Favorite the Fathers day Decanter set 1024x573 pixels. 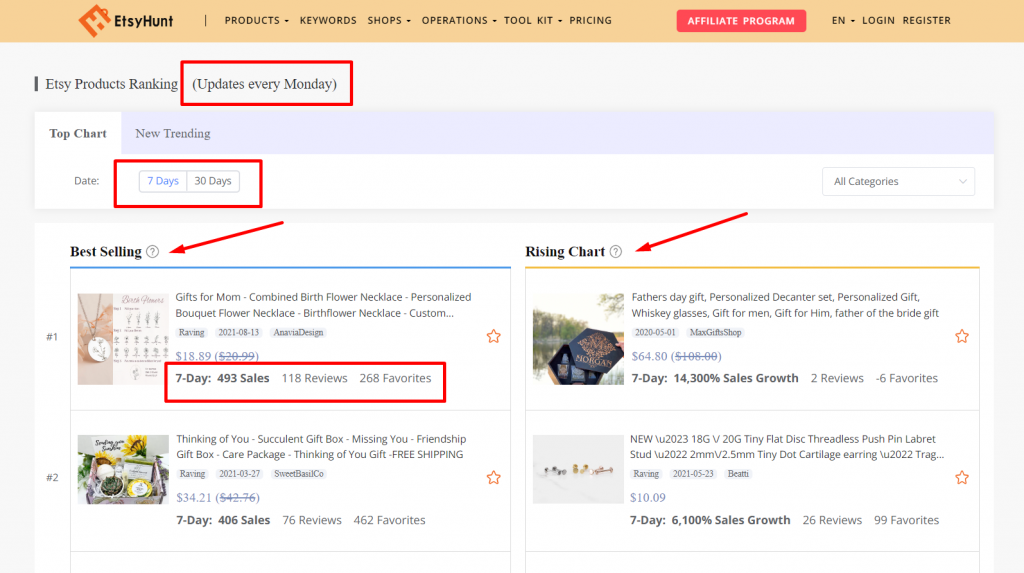[x=961, y=337]
